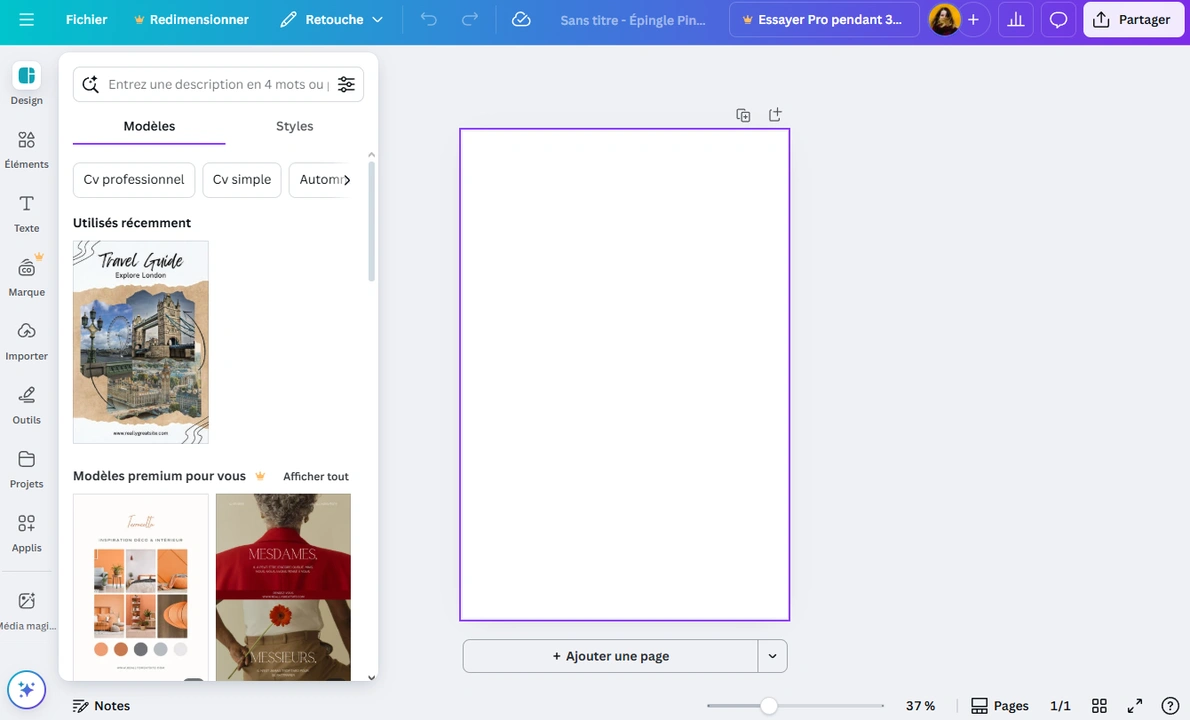Open the search filters icon in the panel
This screenshot has width=1190, height=720.
coord(346,84)
